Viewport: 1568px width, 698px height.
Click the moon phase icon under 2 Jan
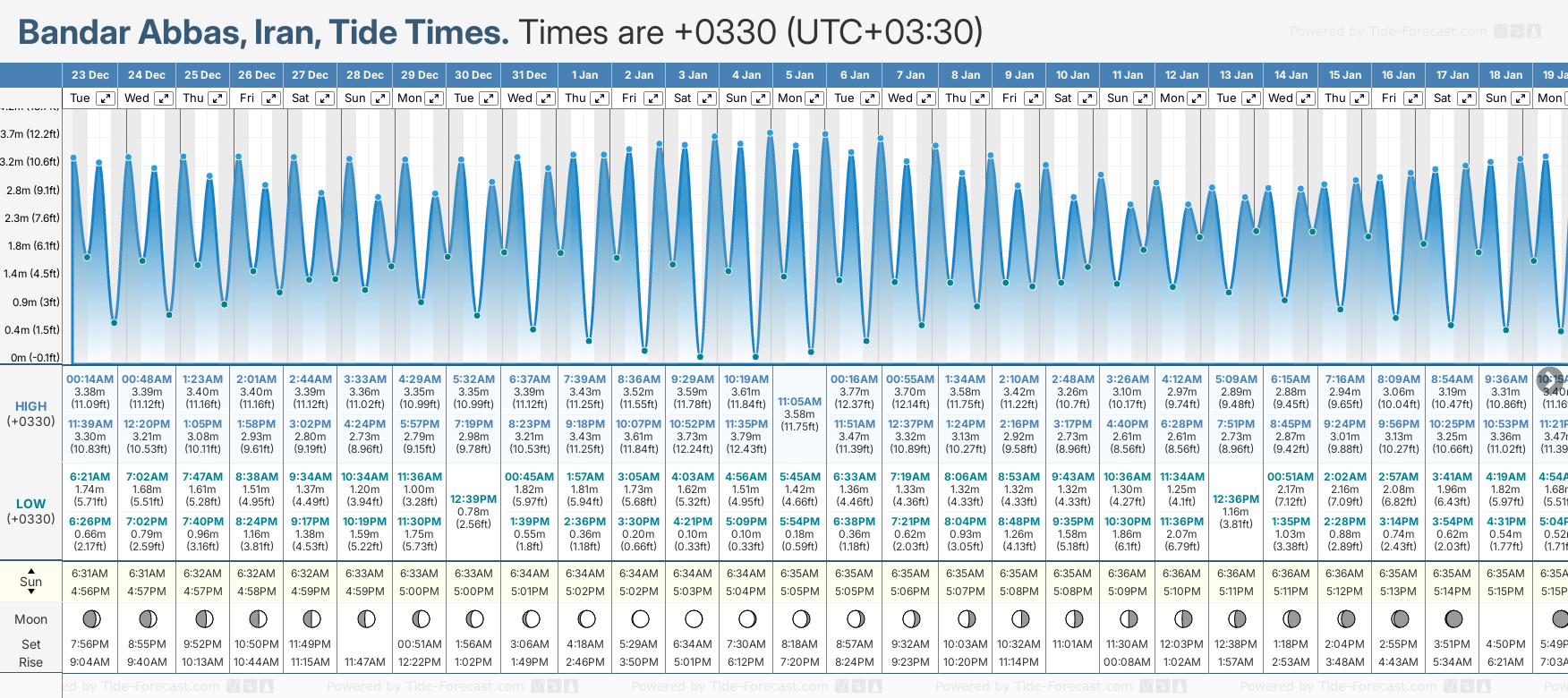(640, 618)
